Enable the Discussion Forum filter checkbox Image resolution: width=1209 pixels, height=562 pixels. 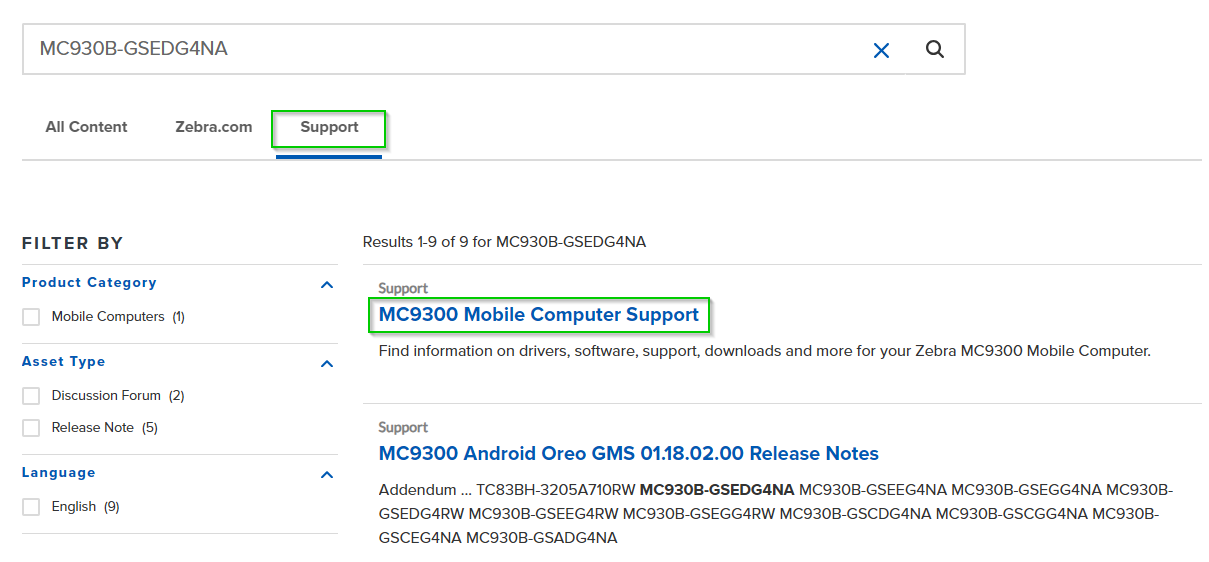click(31, 396)
